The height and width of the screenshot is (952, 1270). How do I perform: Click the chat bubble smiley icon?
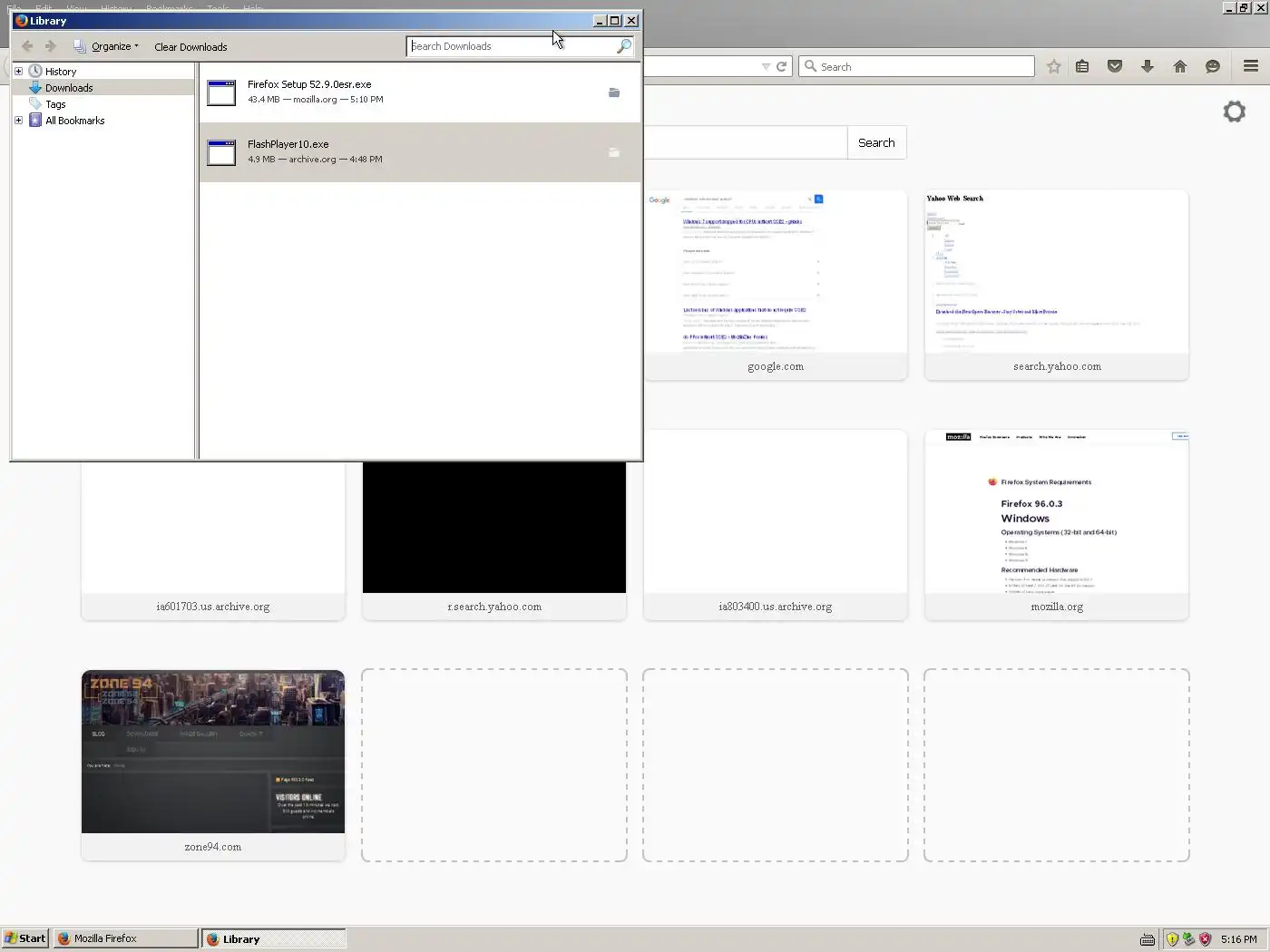coord(1213,66)
